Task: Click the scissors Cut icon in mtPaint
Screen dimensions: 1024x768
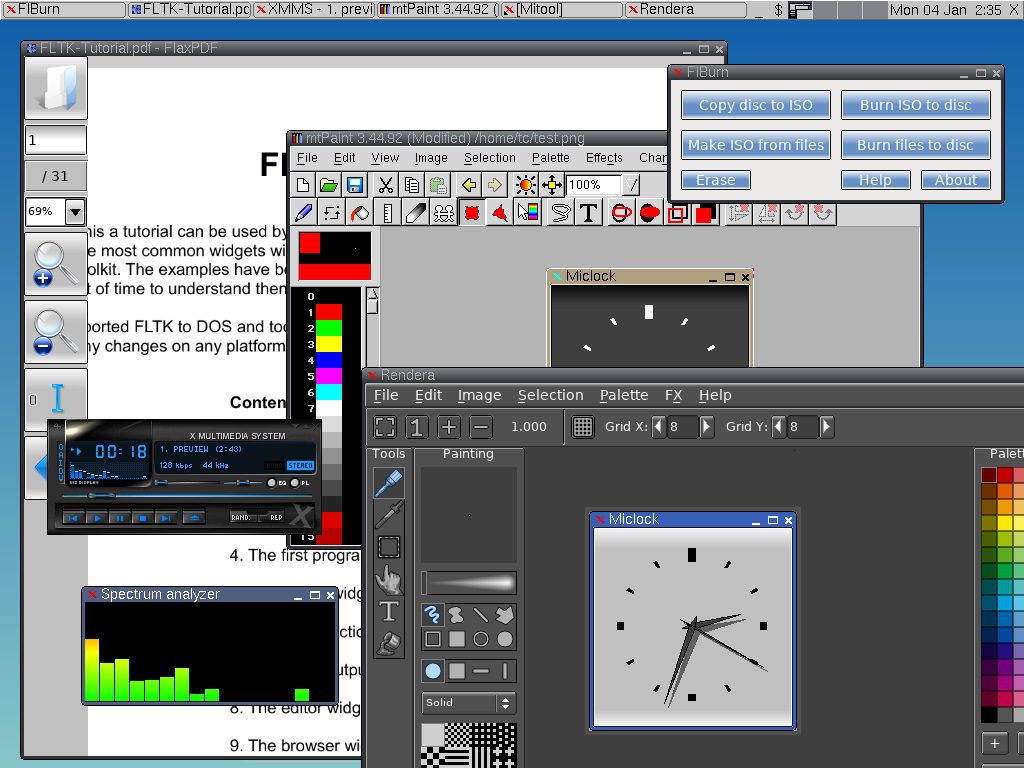Action: pos(385,185)
